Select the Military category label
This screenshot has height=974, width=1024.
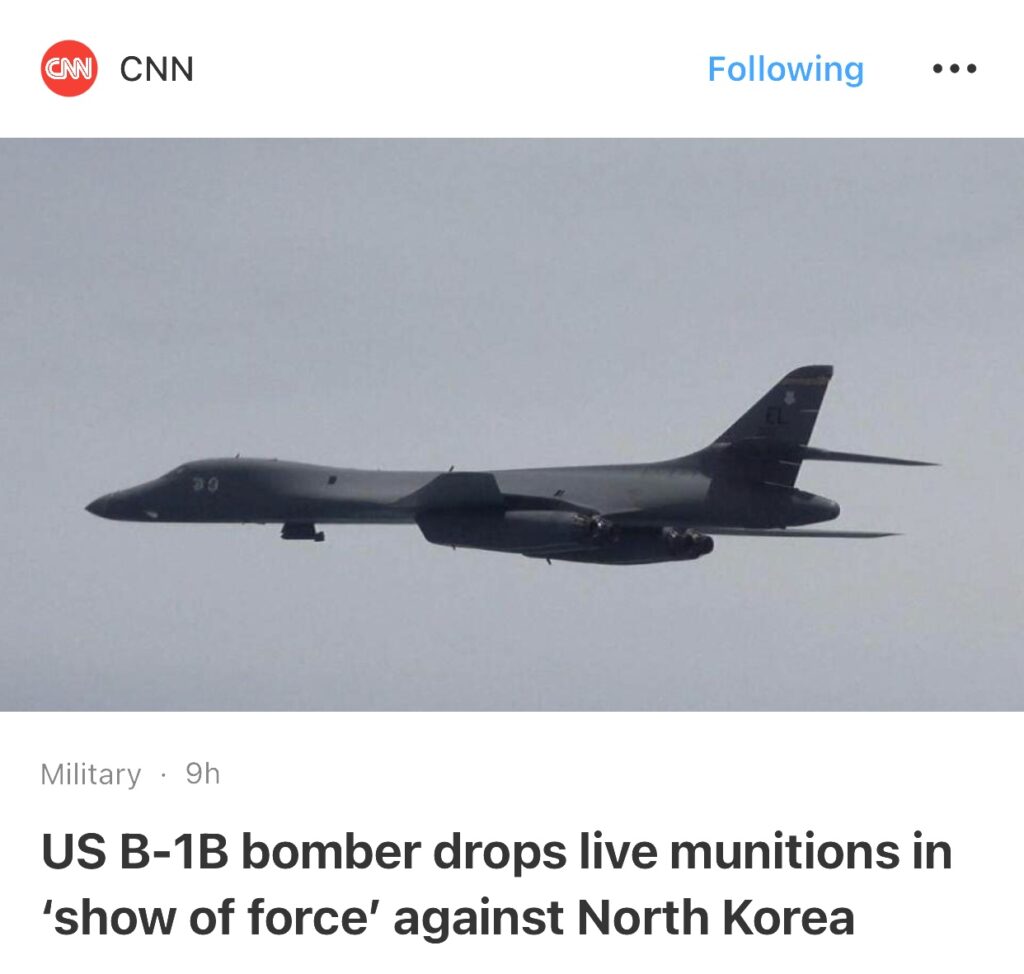pyautogui.click(x=91, y=774)
